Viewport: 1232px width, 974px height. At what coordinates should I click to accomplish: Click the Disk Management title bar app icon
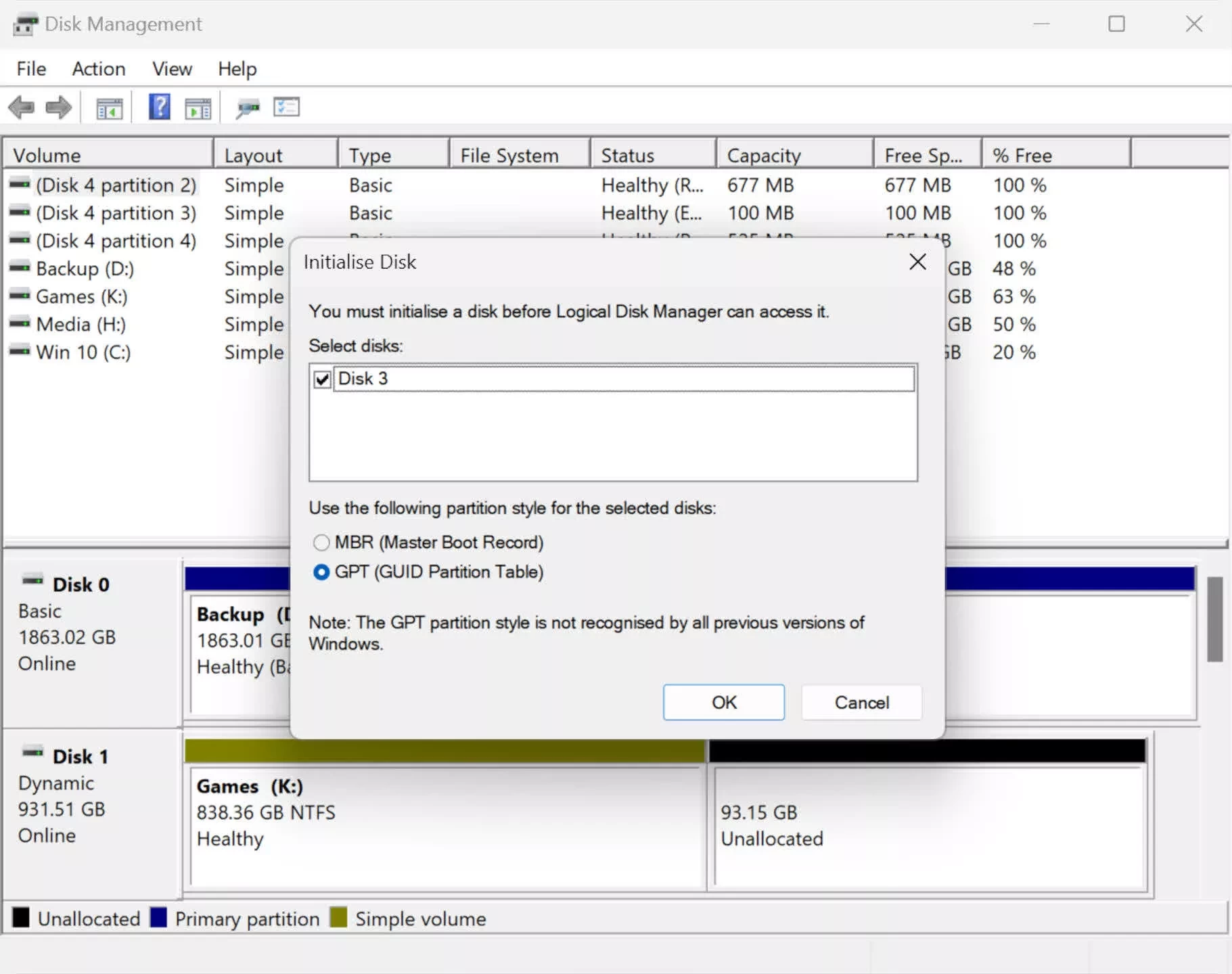pos(26,25)
